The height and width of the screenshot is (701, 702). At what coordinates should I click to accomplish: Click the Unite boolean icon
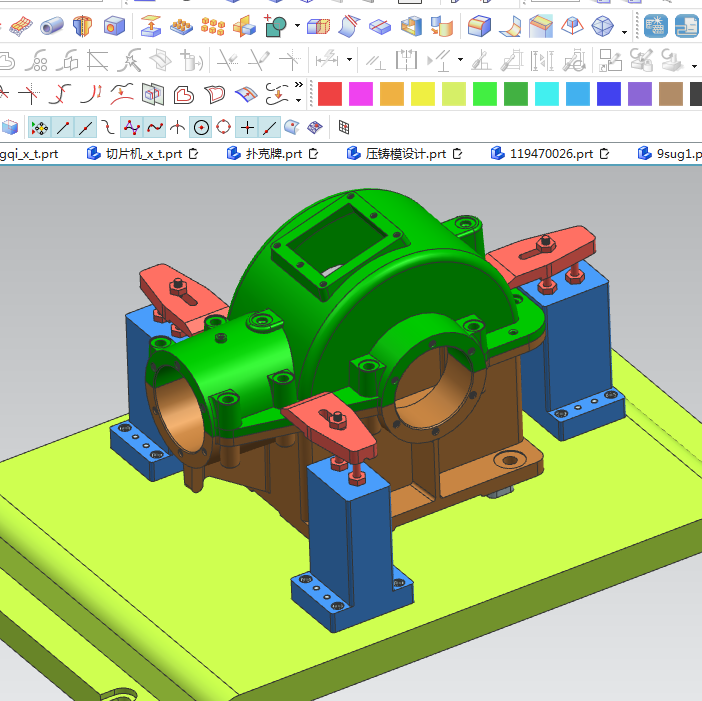point(275,26)
